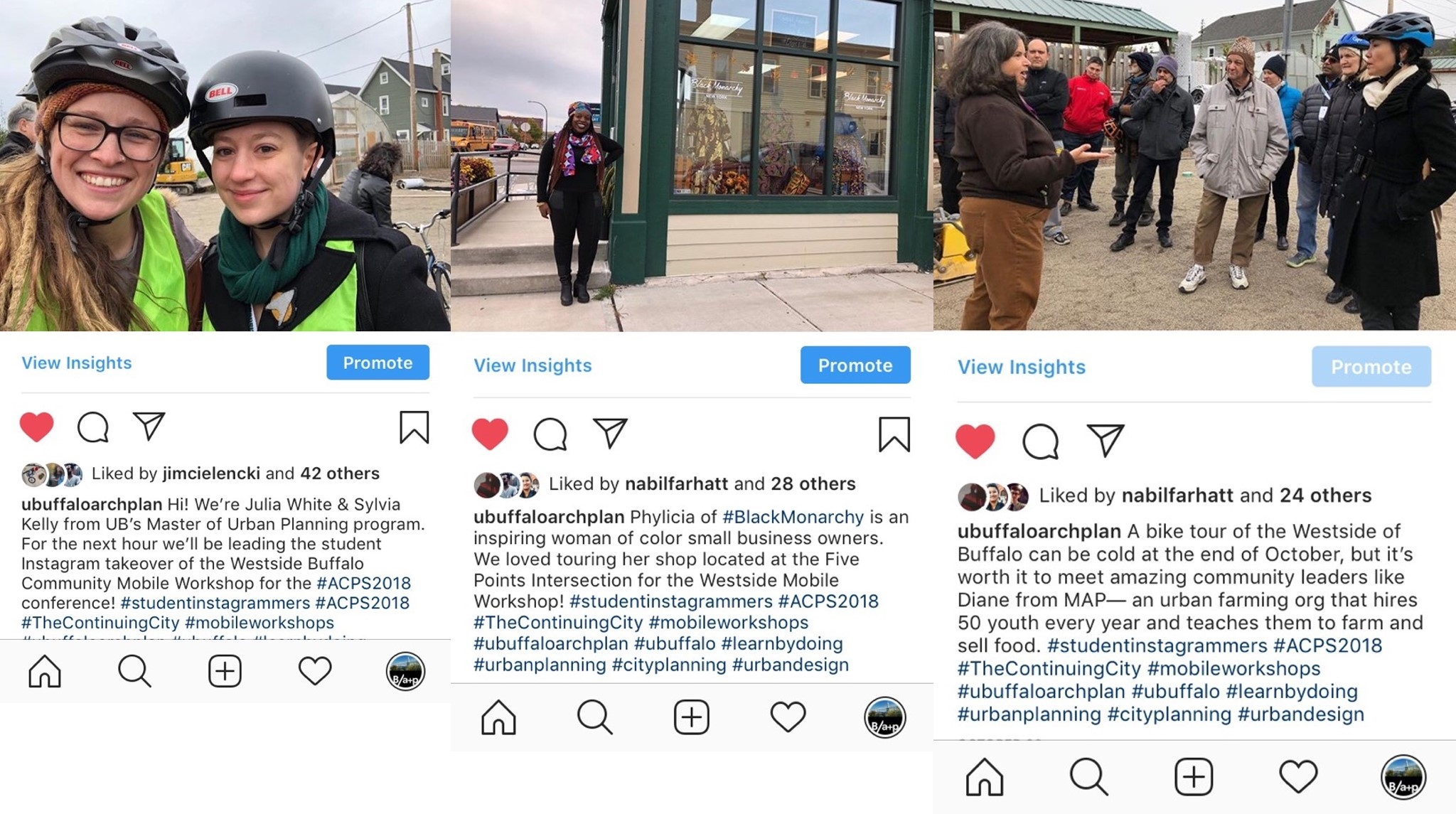
Task: Open View Insights for the bike tour post
Action: pyautogui.click(x=1022, y=367)
